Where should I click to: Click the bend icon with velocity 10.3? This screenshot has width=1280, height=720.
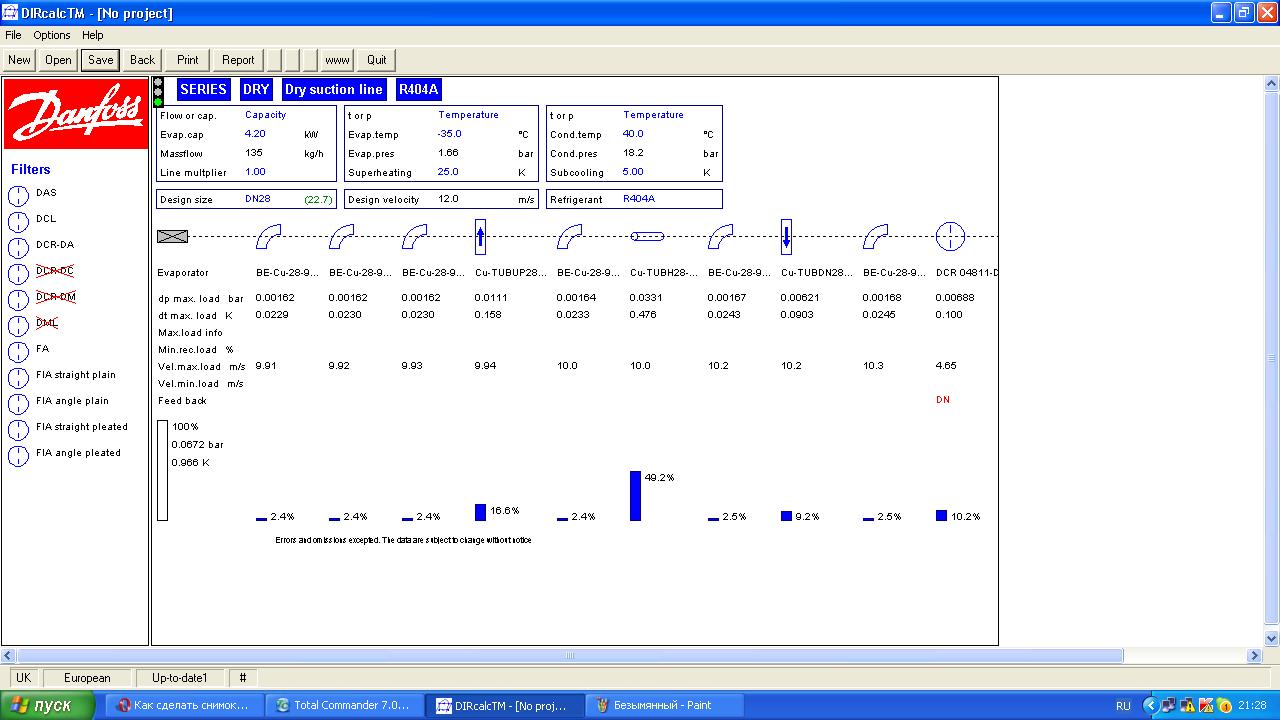(x=875, y=237)
